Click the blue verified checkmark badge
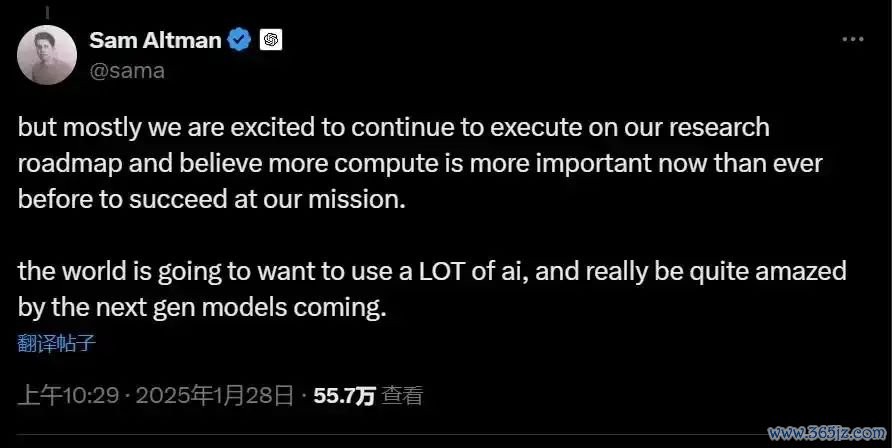Image resolution: width=892 pixels, height=448 pixels. (239, 40)
